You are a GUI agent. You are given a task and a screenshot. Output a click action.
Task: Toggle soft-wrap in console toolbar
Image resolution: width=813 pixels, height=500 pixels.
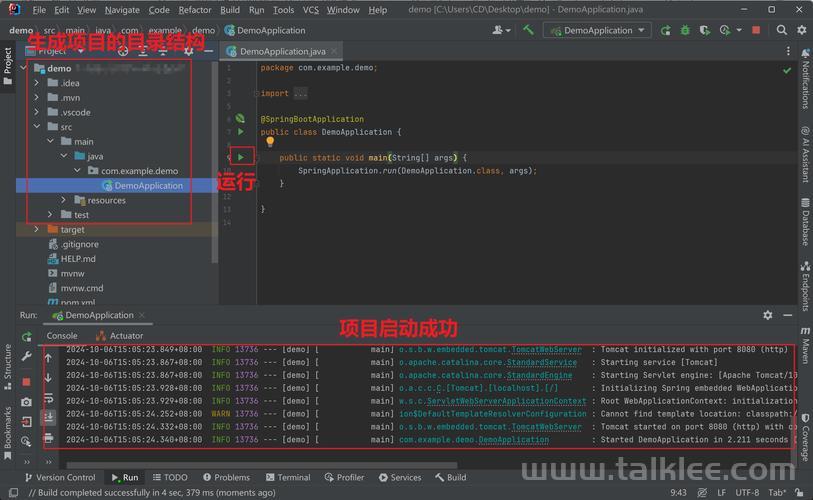coord(48,398)
